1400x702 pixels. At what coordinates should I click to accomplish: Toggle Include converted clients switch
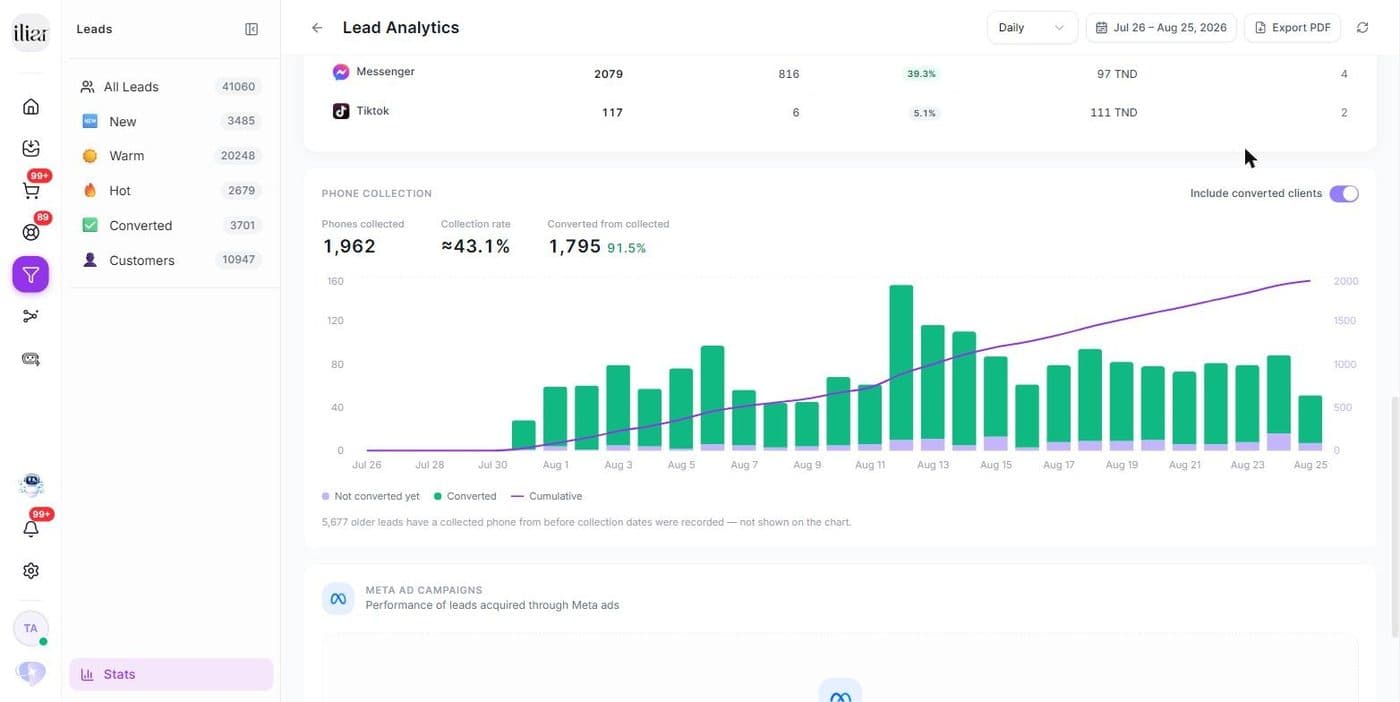coord(1344,194)
